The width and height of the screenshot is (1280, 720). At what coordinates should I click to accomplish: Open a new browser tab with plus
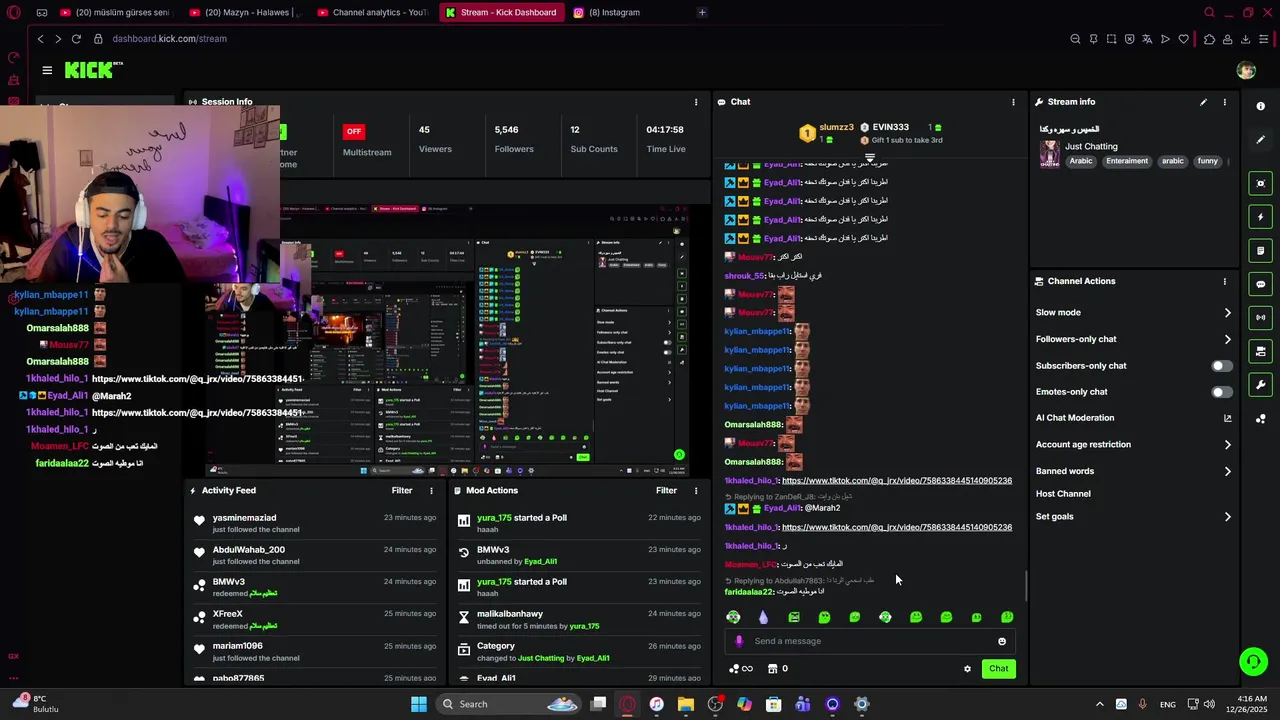click(702, 13)
